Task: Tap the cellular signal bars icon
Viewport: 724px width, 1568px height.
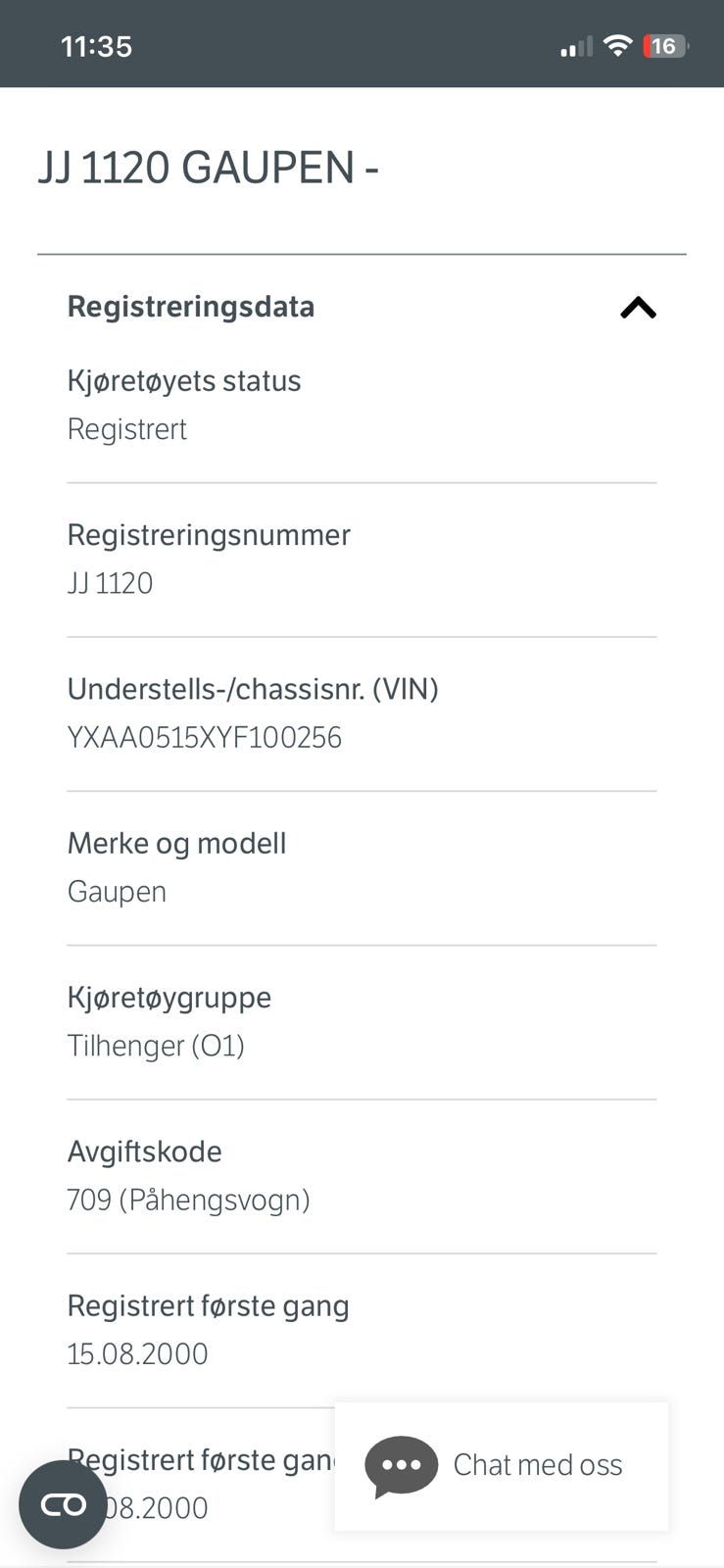Action: [x=576, y=46]
